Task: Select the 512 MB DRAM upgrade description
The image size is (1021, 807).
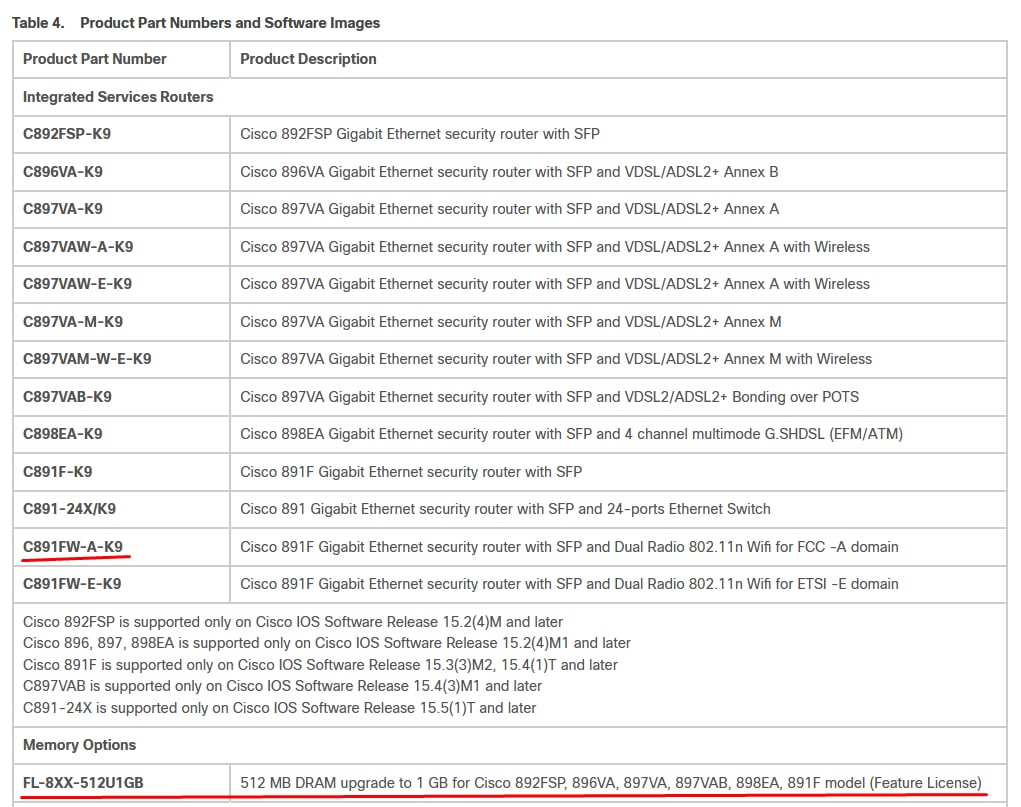Action: tap(611, 783)
